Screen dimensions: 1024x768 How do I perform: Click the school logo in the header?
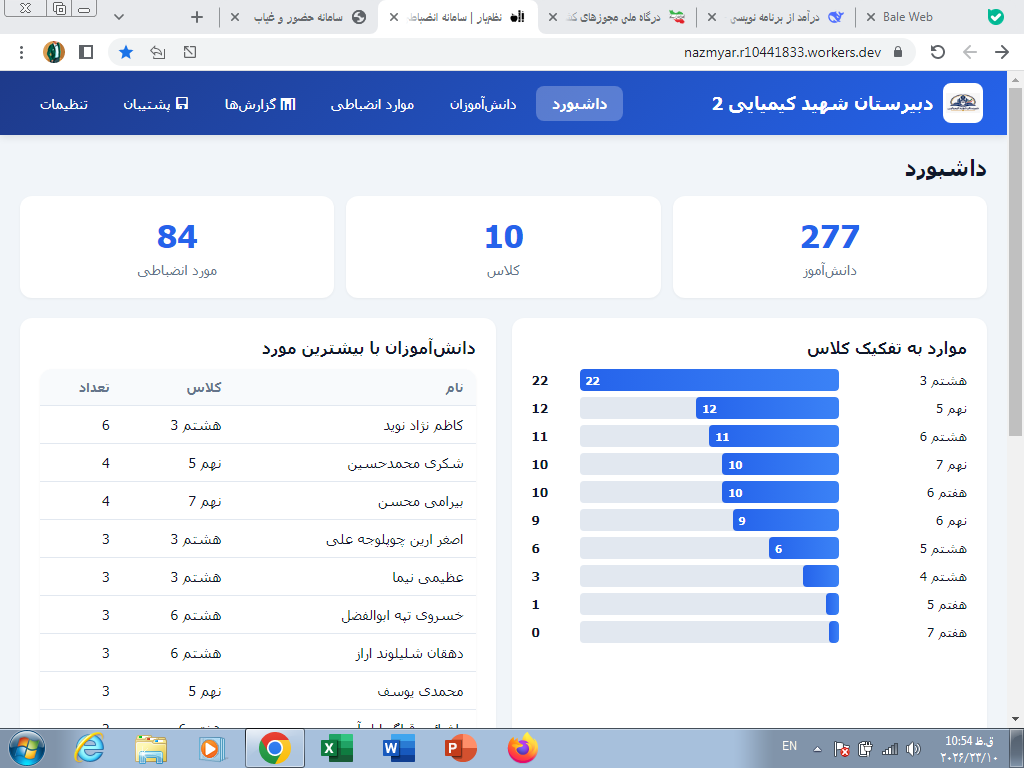963,103
